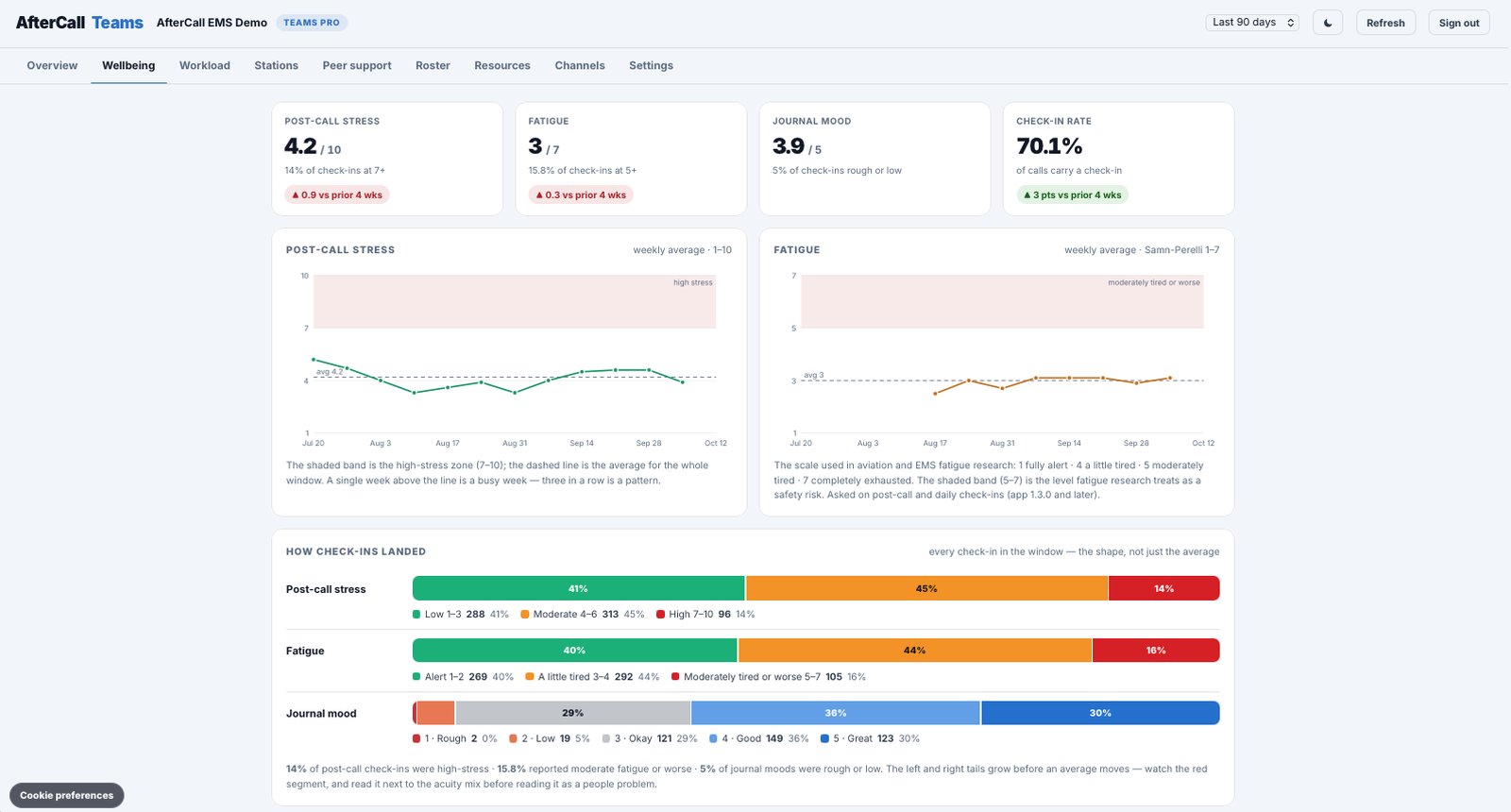This screenshot has width=1511, height=812.
Task: Switch to the Overview tab
Action: 52,65
